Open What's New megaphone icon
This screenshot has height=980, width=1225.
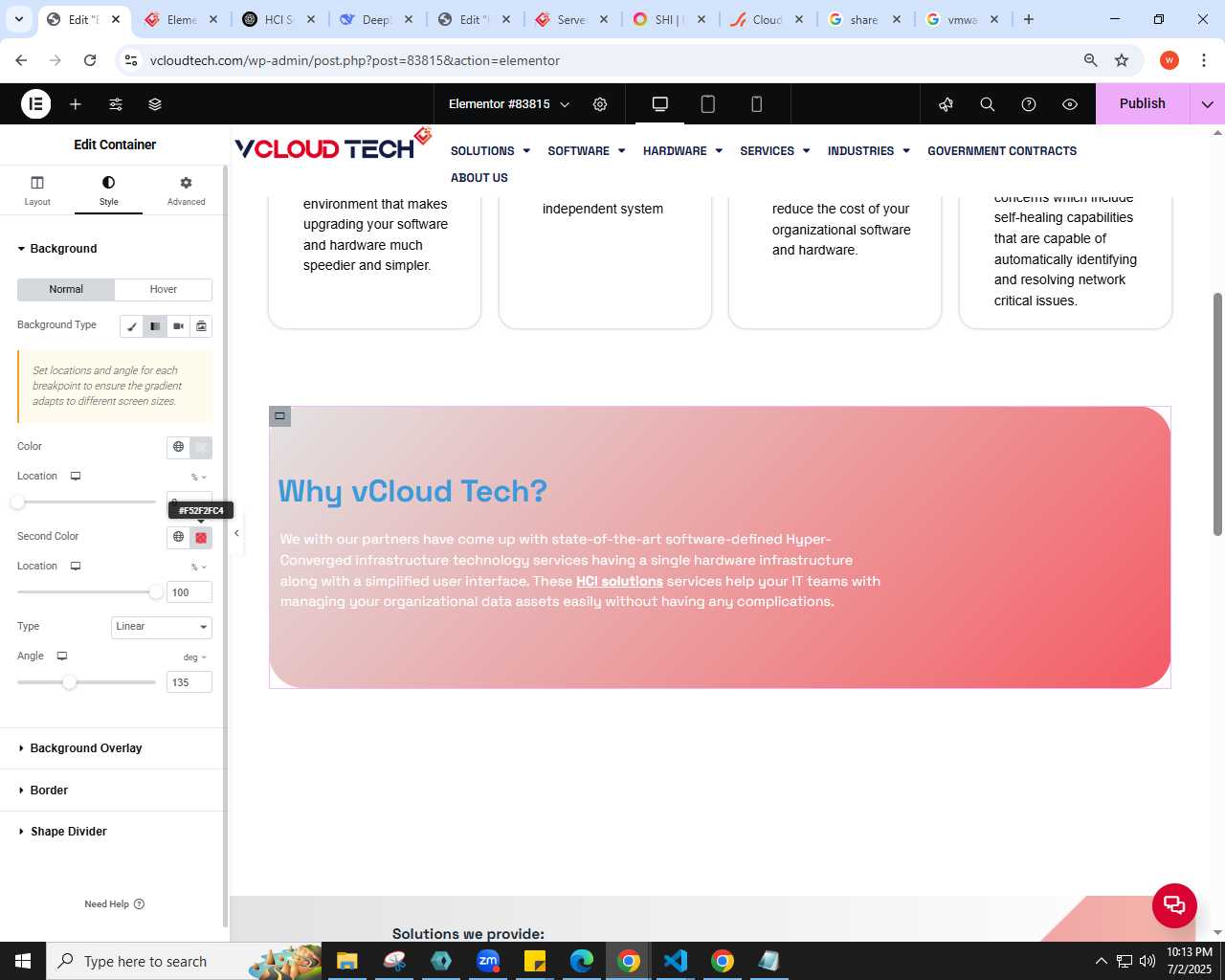[x=947, y=104]
